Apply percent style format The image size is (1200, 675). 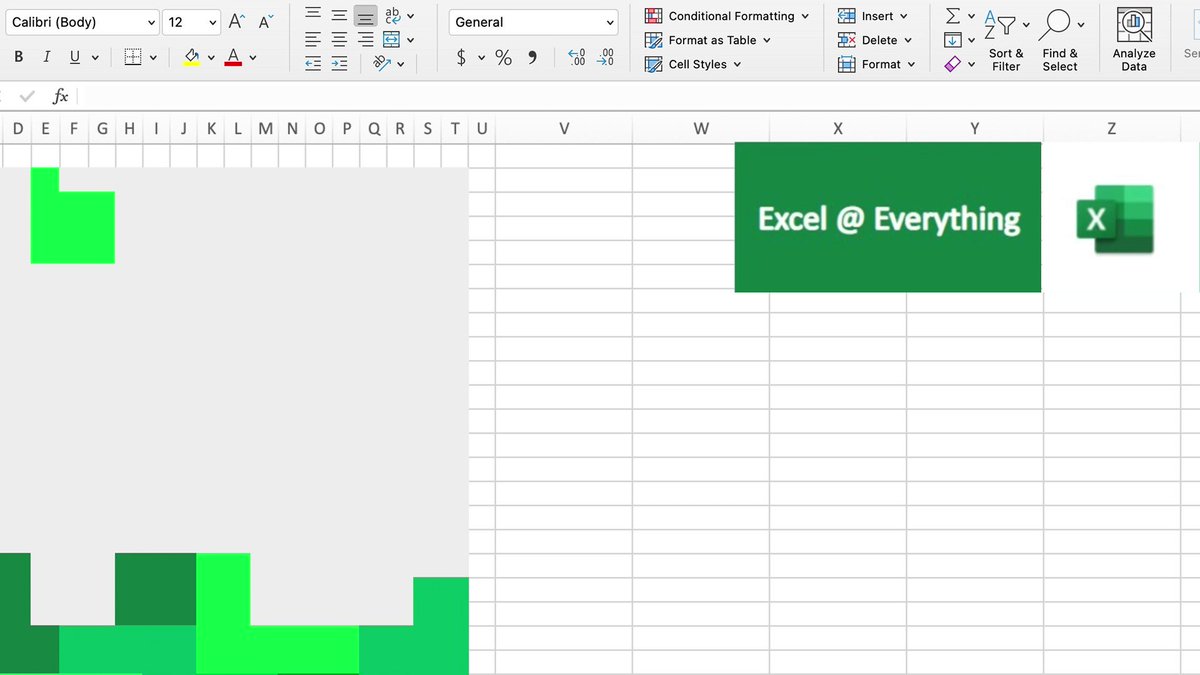click(503, 57)
